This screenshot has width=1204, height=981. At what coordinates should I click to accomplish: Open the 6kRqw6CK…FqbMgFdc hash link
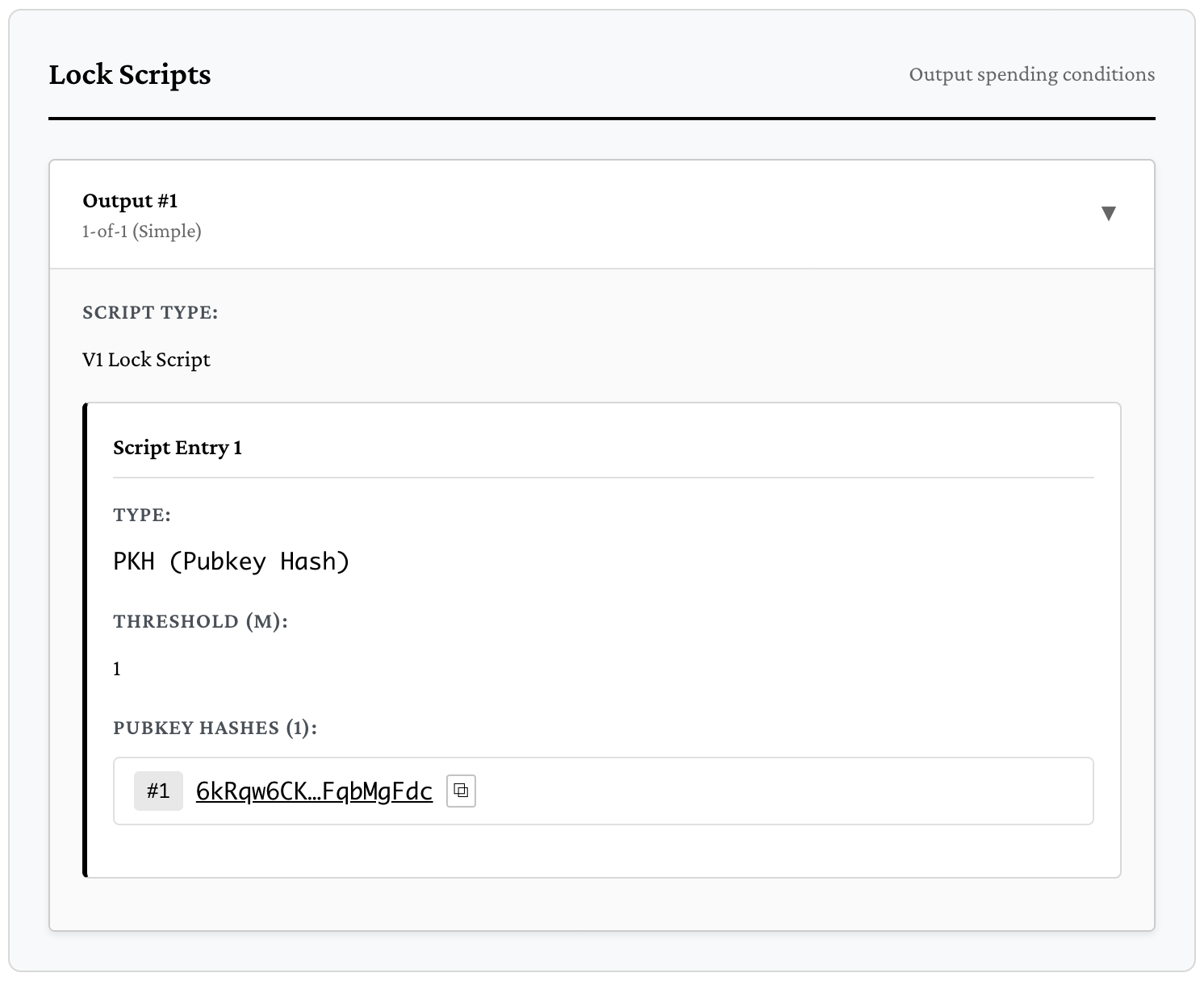314,791
